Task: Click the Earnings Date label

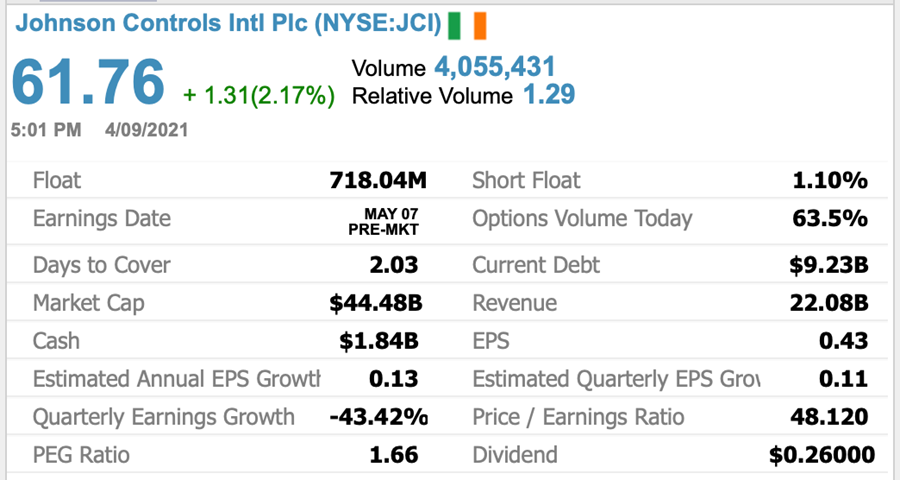Action: click(x=102, y=219)
